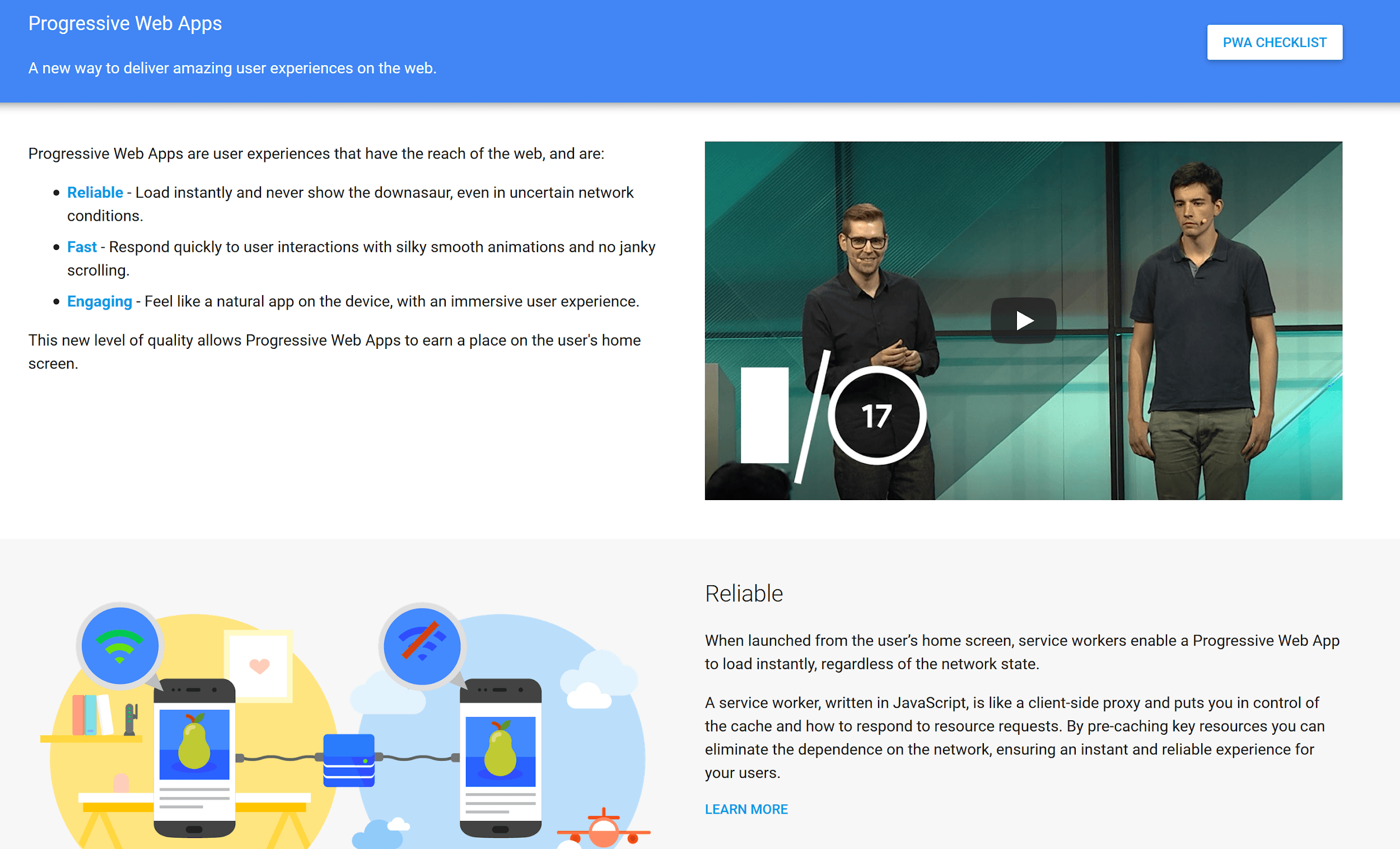Image resolution: width=1400 pixels, height=849 pixels.
Task: Click the pear image on the right phone
Action: point(501,751)
